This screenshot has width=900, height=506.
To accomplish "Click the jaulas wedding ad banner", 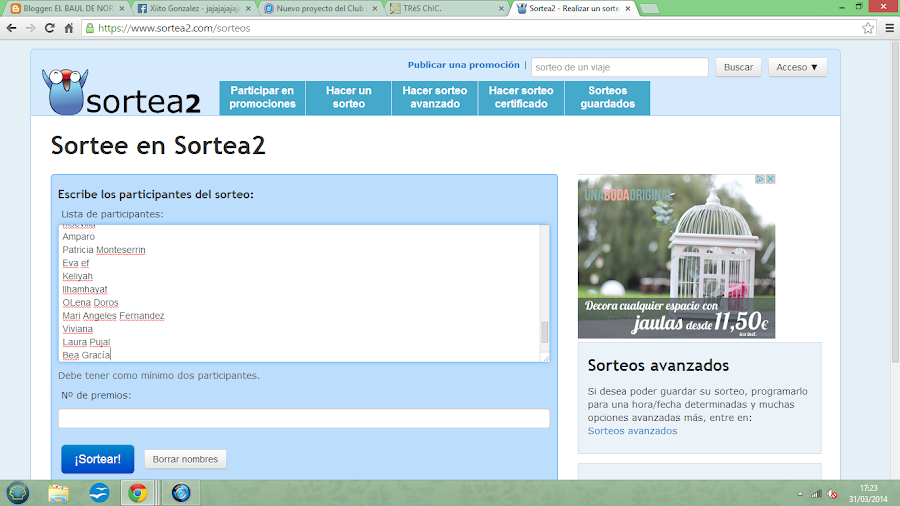I will click(x=676, y=256).
